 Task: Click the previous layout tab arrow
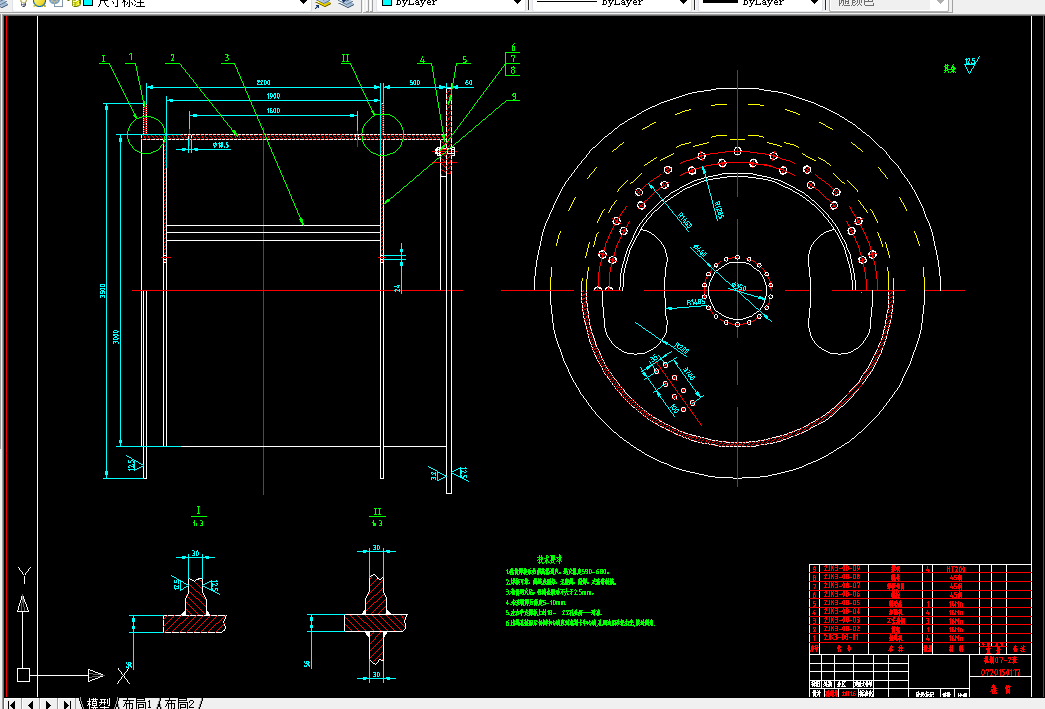[x=30, y=704]
